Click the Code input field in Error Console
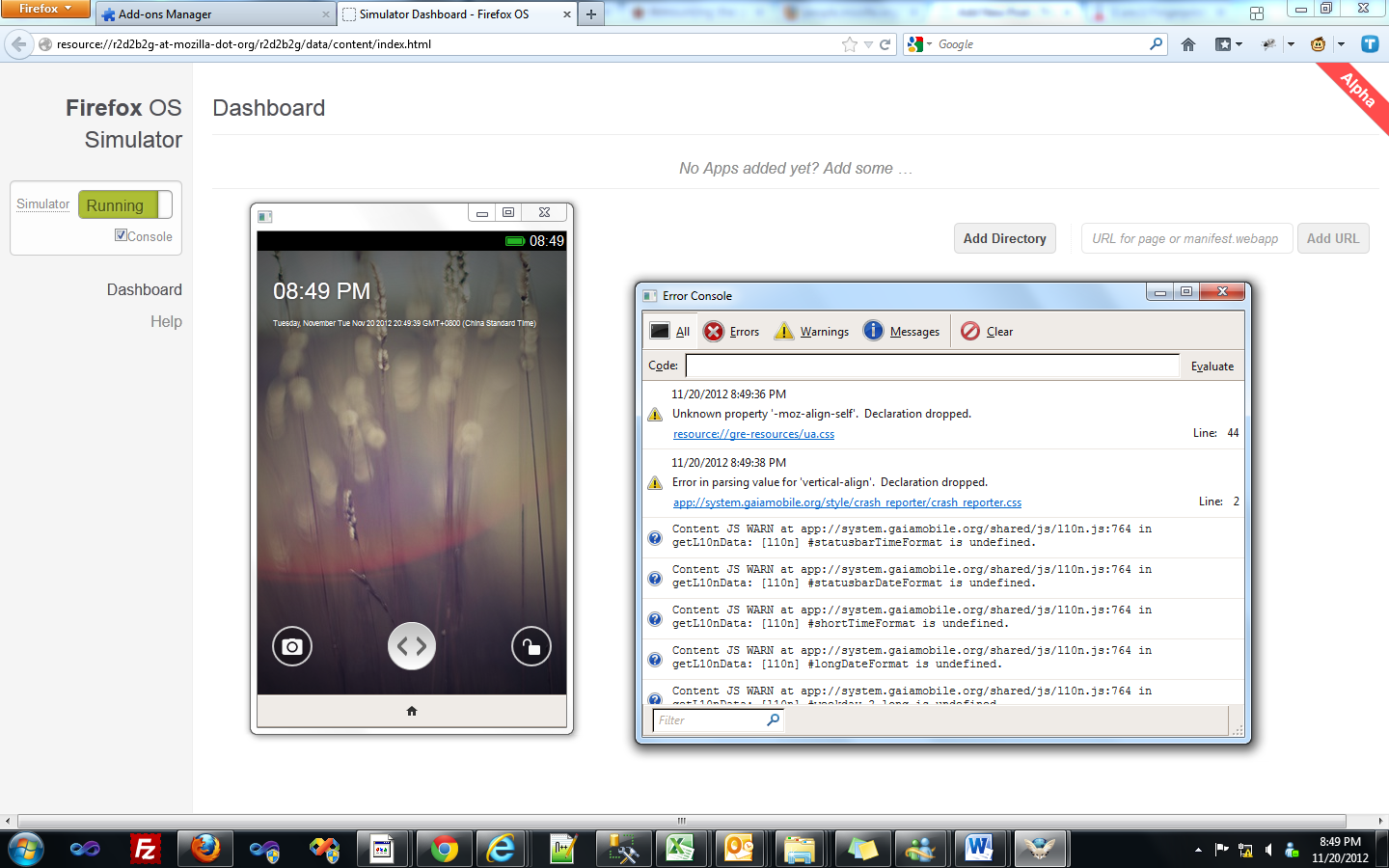 [x=933, y=366]
